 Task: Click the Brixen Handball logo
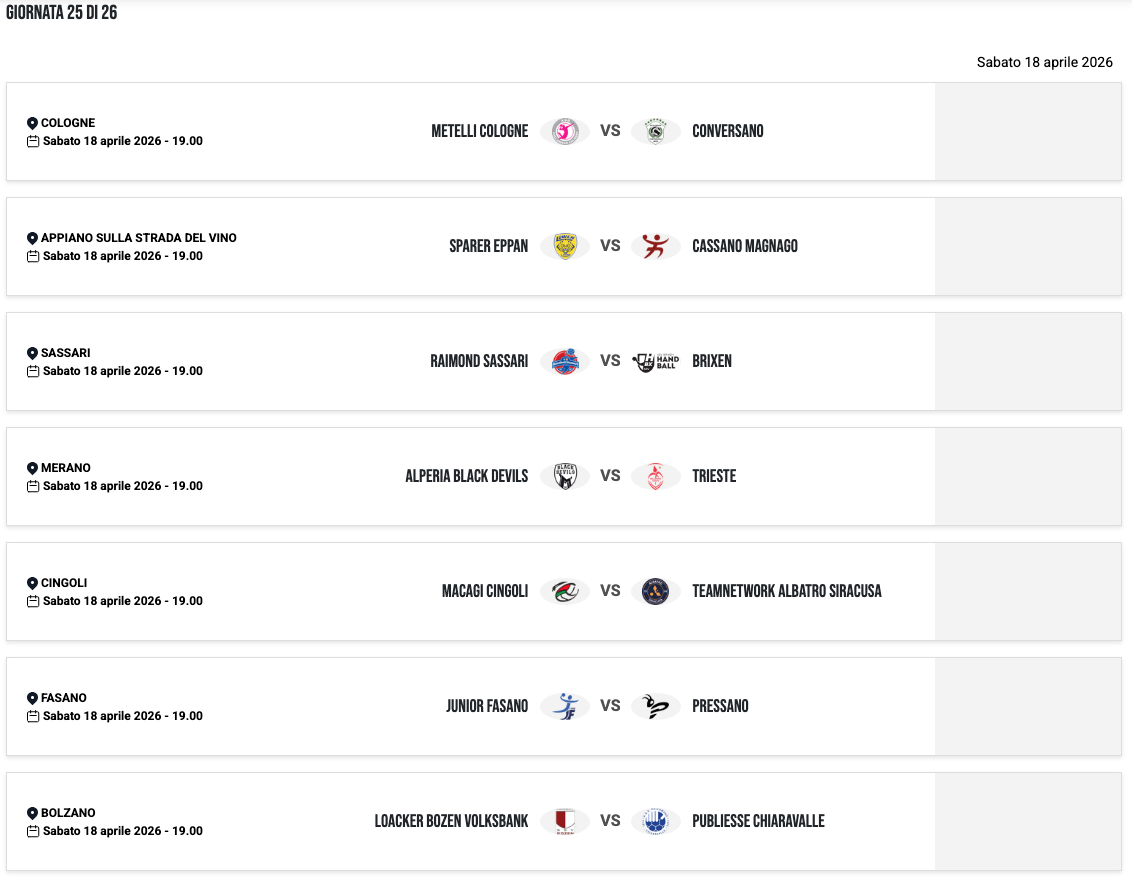656,361
